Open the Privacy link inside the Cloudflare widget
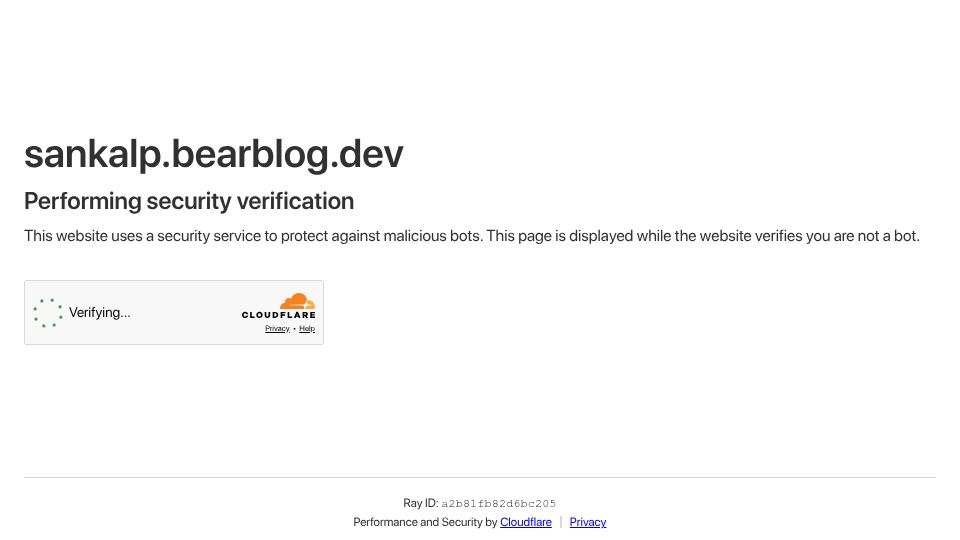The height and width of the screenshot is (540, 960). click(277, 329)
